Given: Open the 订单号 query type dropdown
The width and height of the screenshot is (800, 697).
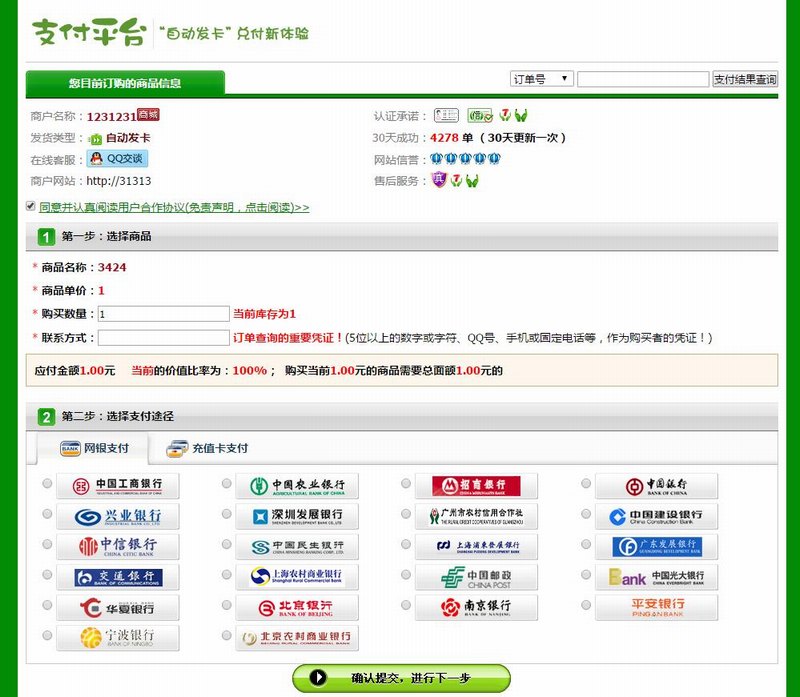Looking at the screenshot, I should click(541, 79).
